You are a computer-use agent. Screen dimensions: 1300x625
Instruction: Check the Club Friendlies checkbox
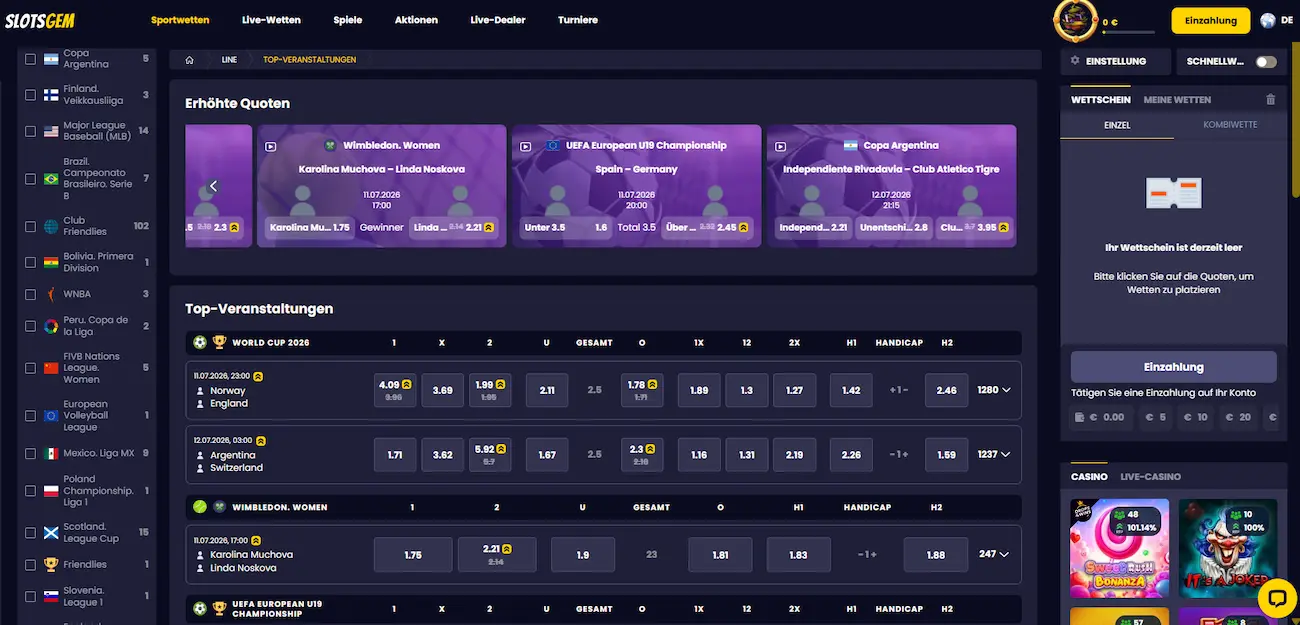(x=30, y=226)
